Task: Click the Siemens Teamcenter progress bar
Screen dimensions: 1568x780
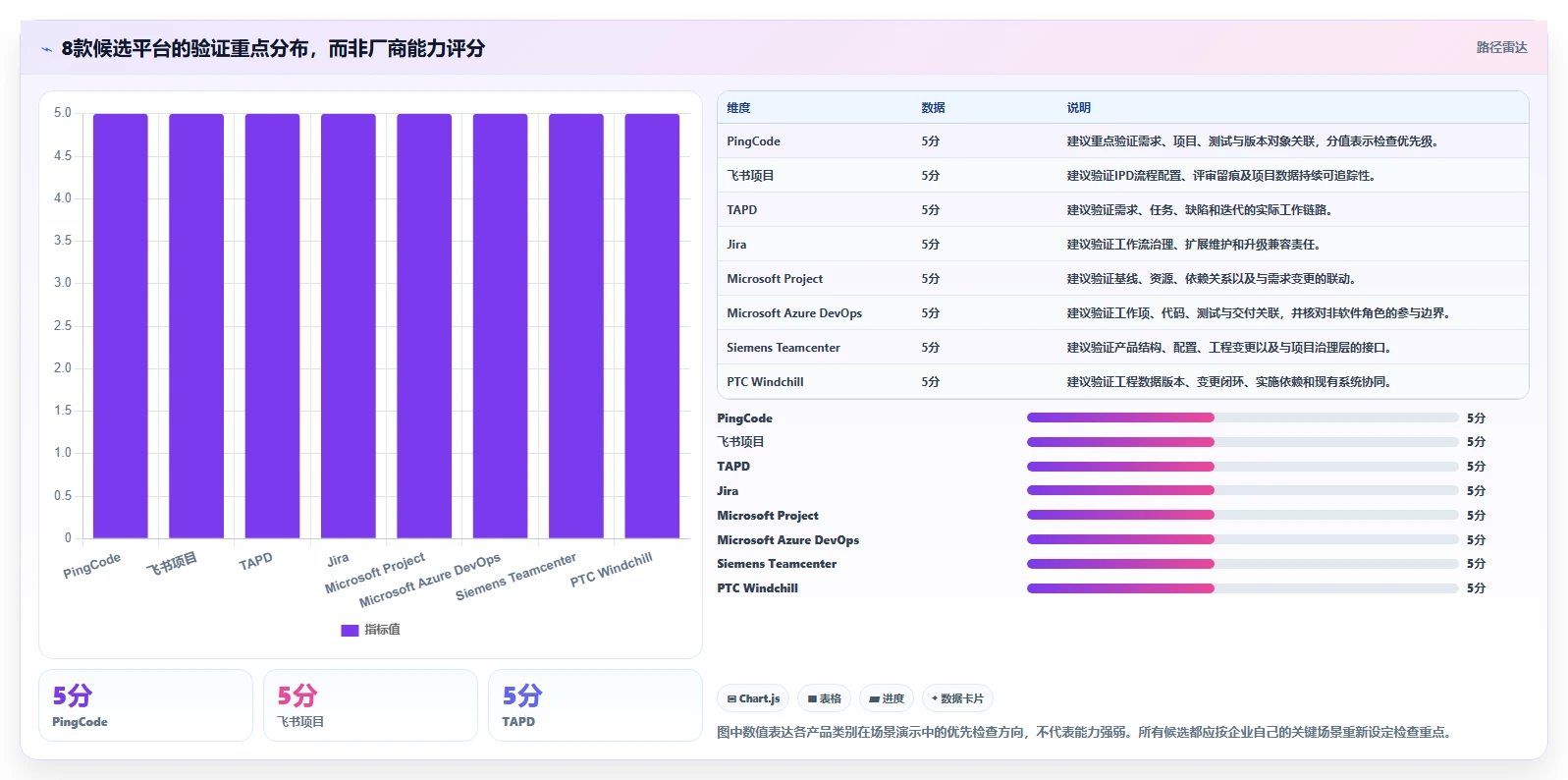Action: coord(1242,564)
